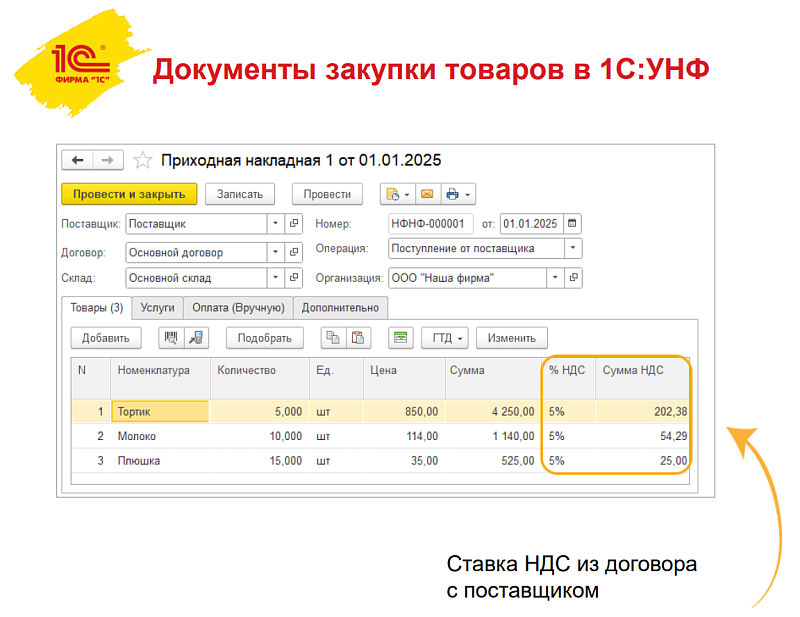Click quantity 15,000 in Плюшка row
The image size is (800, 617).
260,460
